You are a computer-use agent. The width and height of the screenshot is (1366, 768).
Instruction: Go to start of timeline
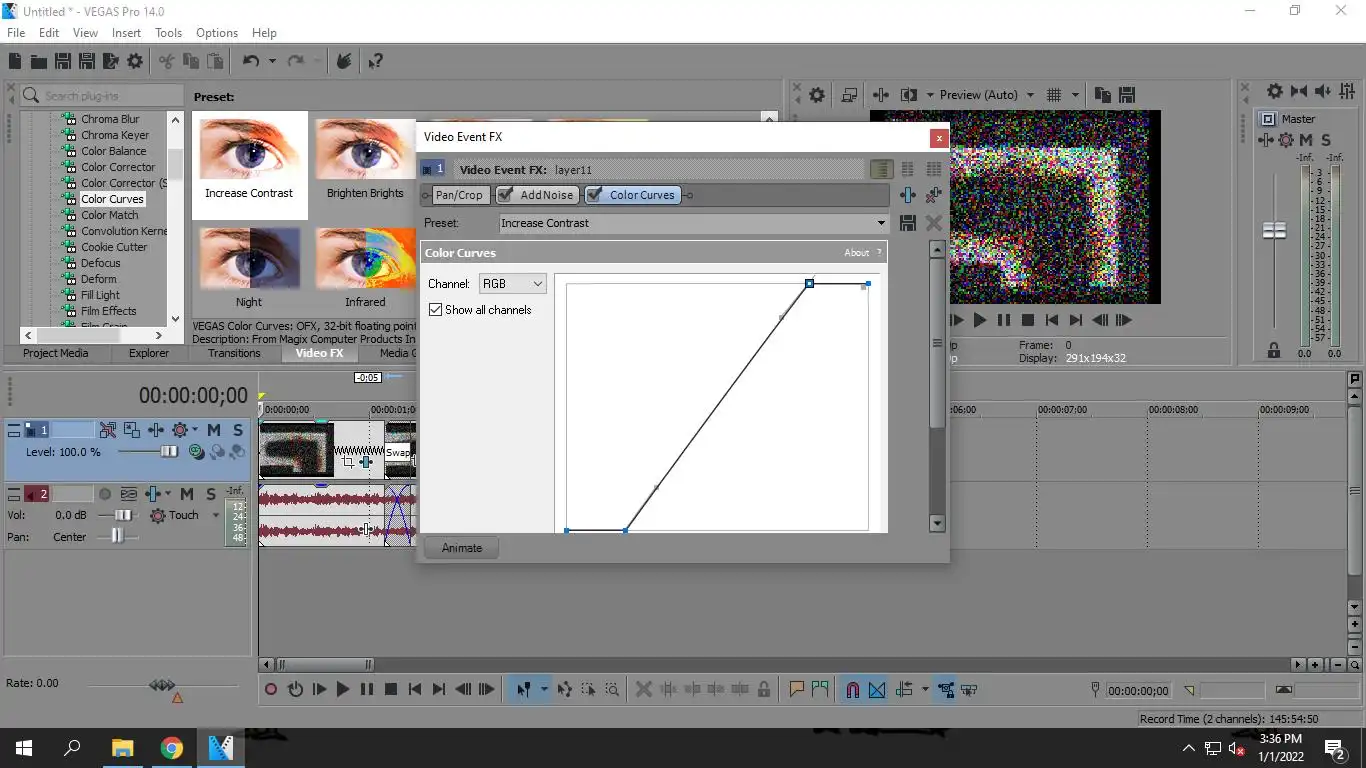tap(415, 689)
